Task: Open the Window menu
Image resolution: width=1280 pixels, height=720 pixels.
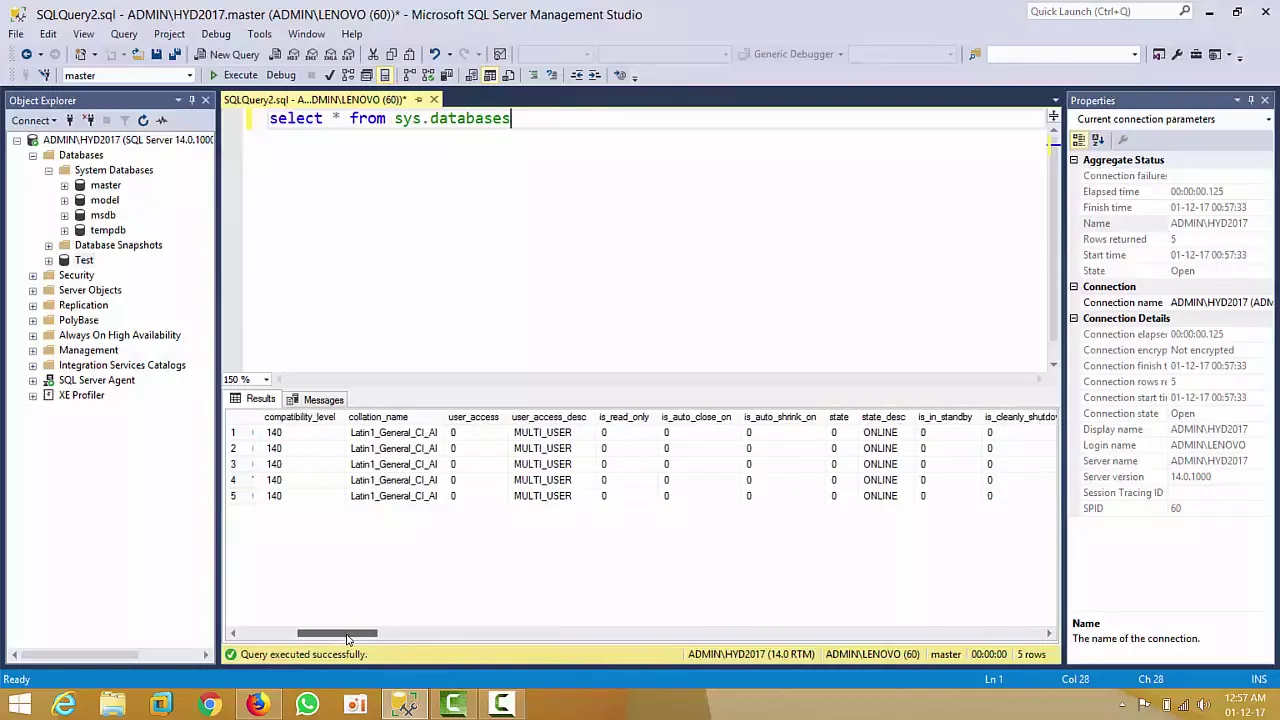Action: 306,33
